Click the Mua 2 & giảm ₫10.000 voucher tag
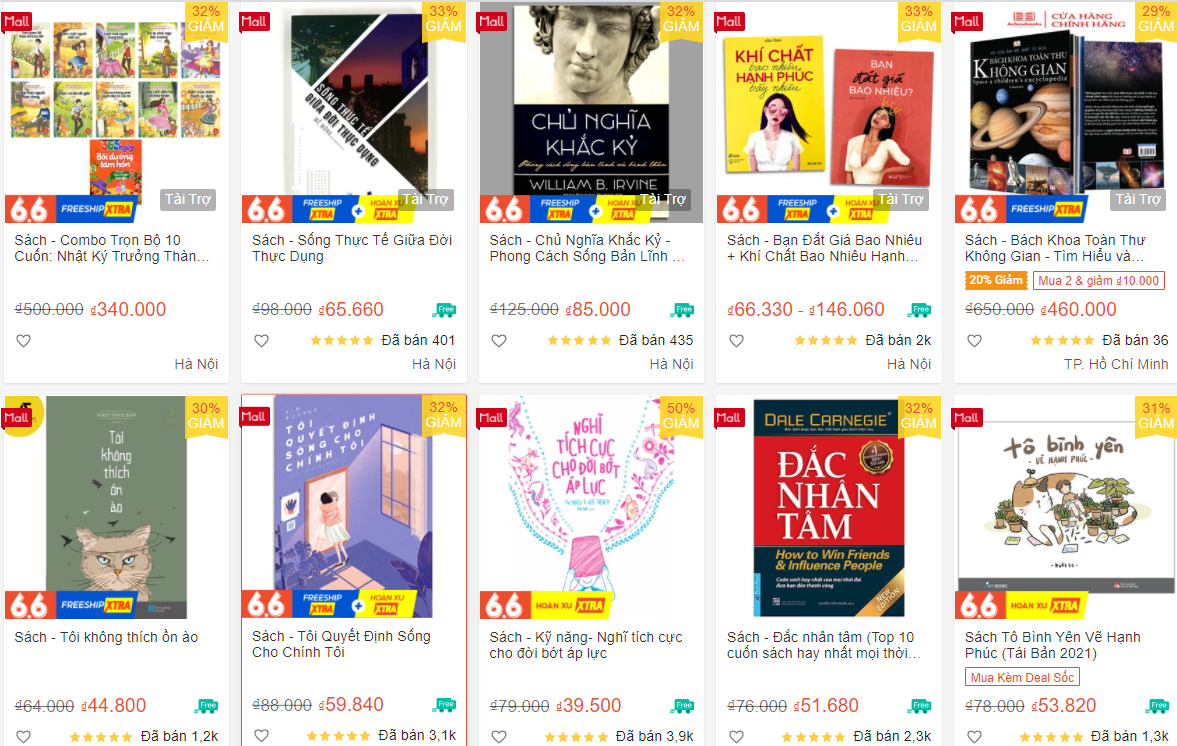 point(1099,281)
